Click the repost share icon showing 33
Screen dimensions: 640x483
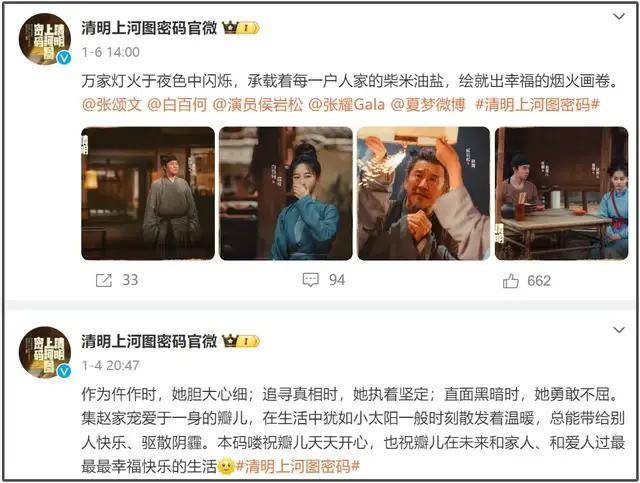coord(104,280)
